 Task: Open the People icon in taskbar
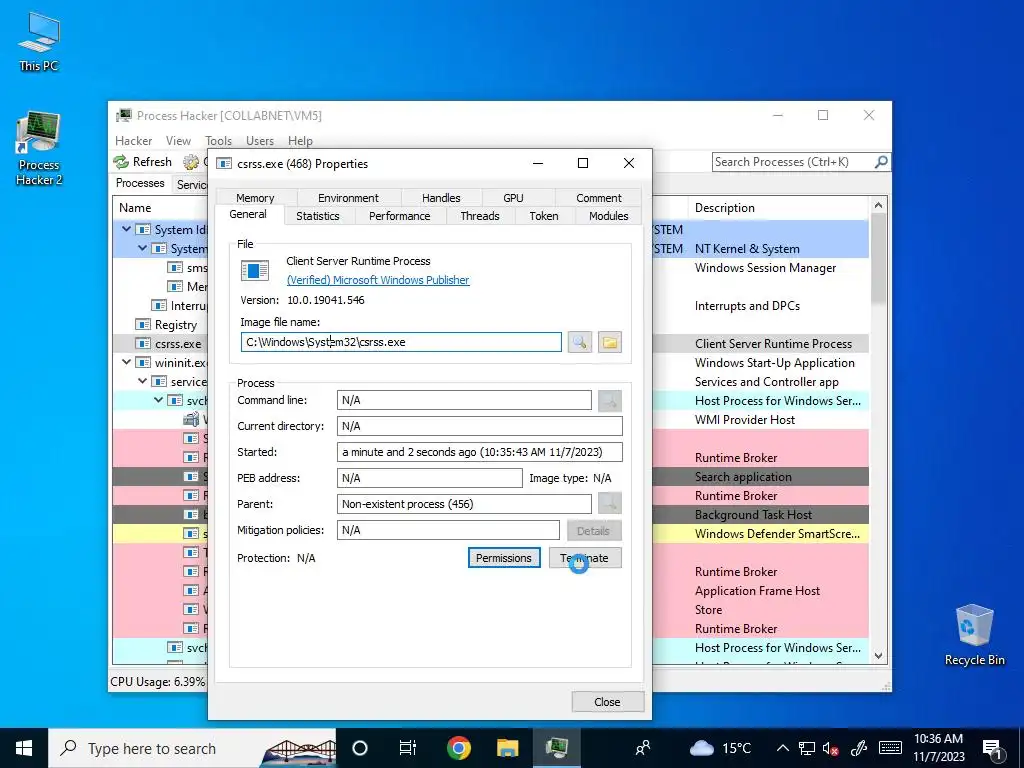click(643, 748)
